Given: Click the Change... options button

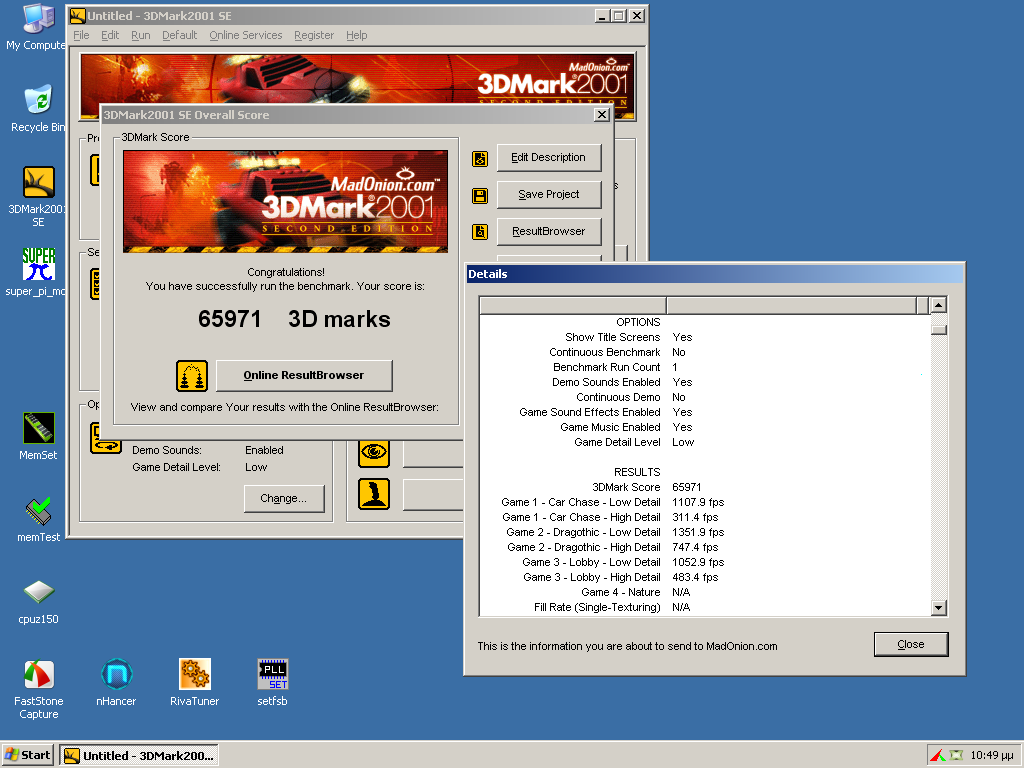Looking at the screenshot, I should coord(284,498).
